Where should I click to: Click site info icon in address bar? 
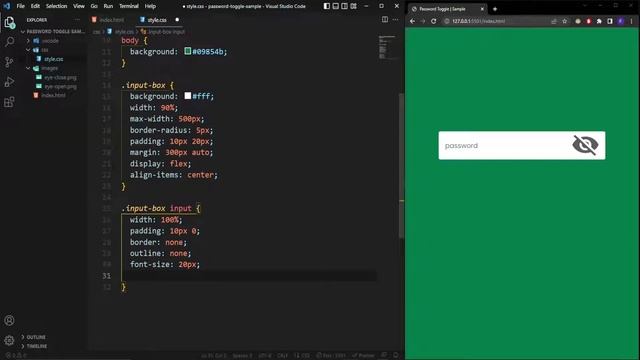(x=447, y=21)
